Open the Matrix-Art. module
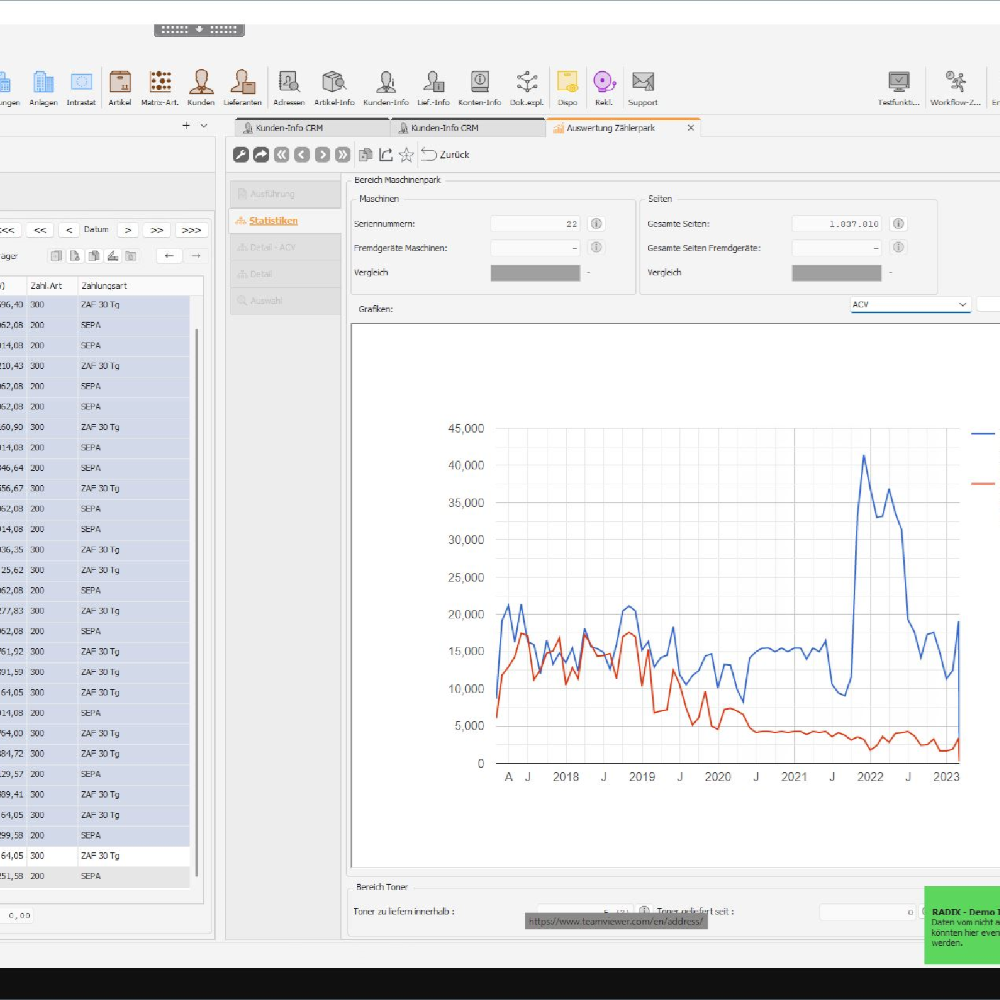 pos(160,87)
